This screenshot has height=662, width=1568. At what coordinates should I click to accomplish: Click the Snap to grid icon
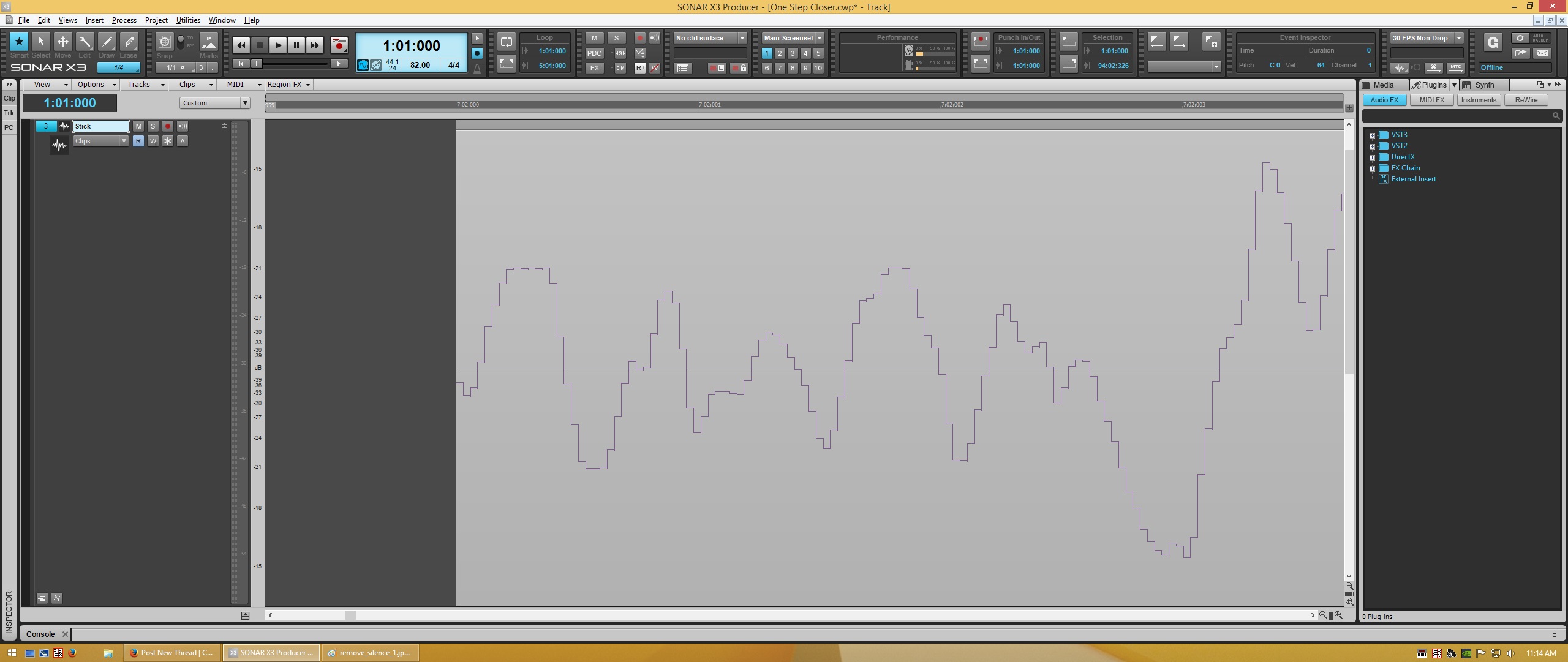[x=164, y=42]
